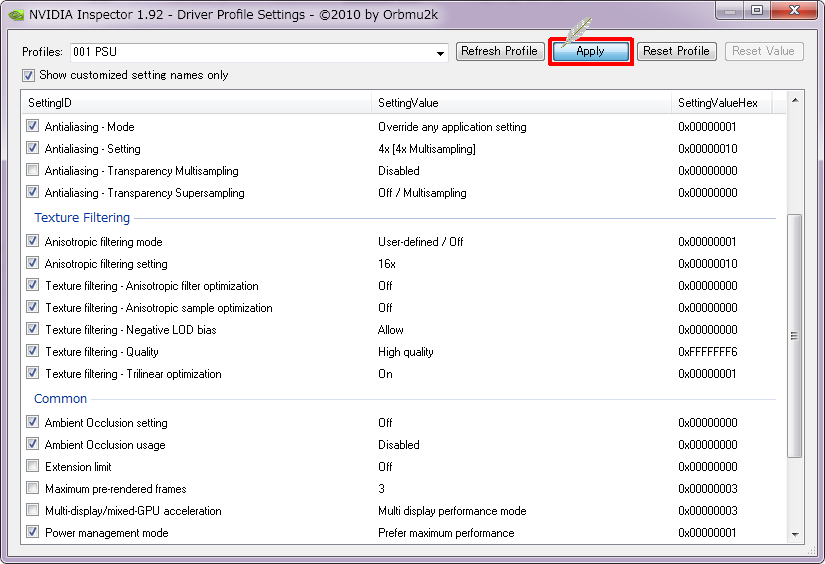This screenshot has height=564, width=825.
Task: Check Antialiasing - Transparency Multisampling checkbox
Action: click(33, 170)
